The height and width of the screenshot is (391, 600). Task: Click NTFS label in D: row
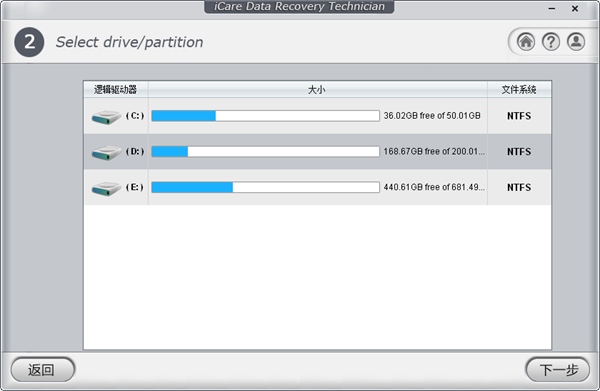pyautogui.click(x=519, y=152)
